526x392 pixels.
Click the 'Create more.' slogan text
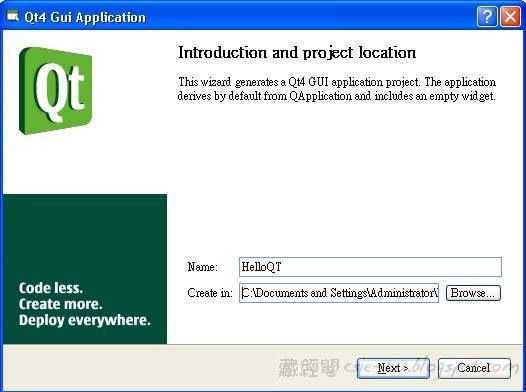click(60, 304)
